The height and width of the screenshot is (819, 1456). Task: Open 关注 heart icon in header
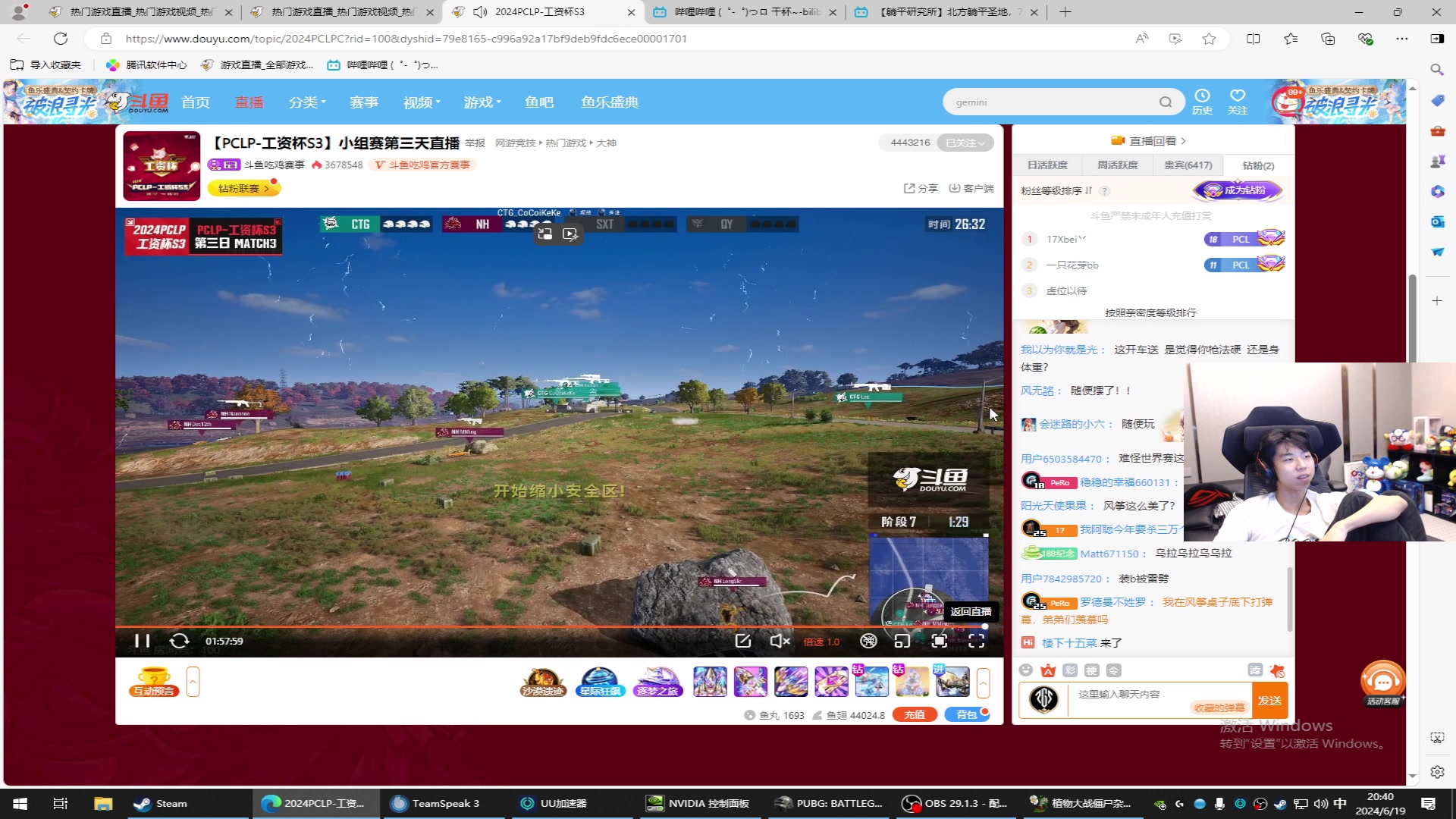point(1238,101)
